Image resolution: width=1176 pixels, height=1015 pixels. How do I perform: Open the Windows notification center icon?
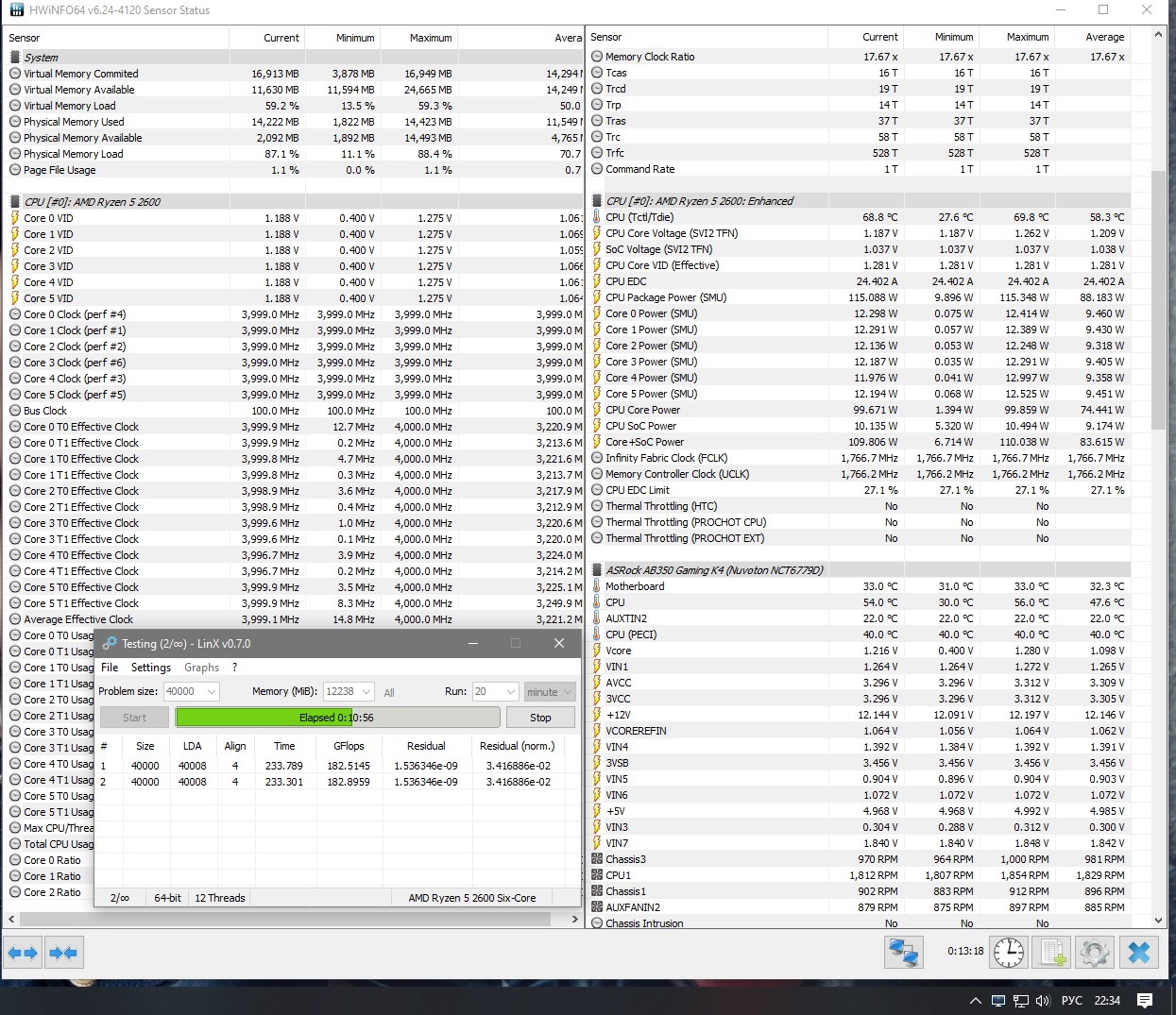coord(1145,1001)
